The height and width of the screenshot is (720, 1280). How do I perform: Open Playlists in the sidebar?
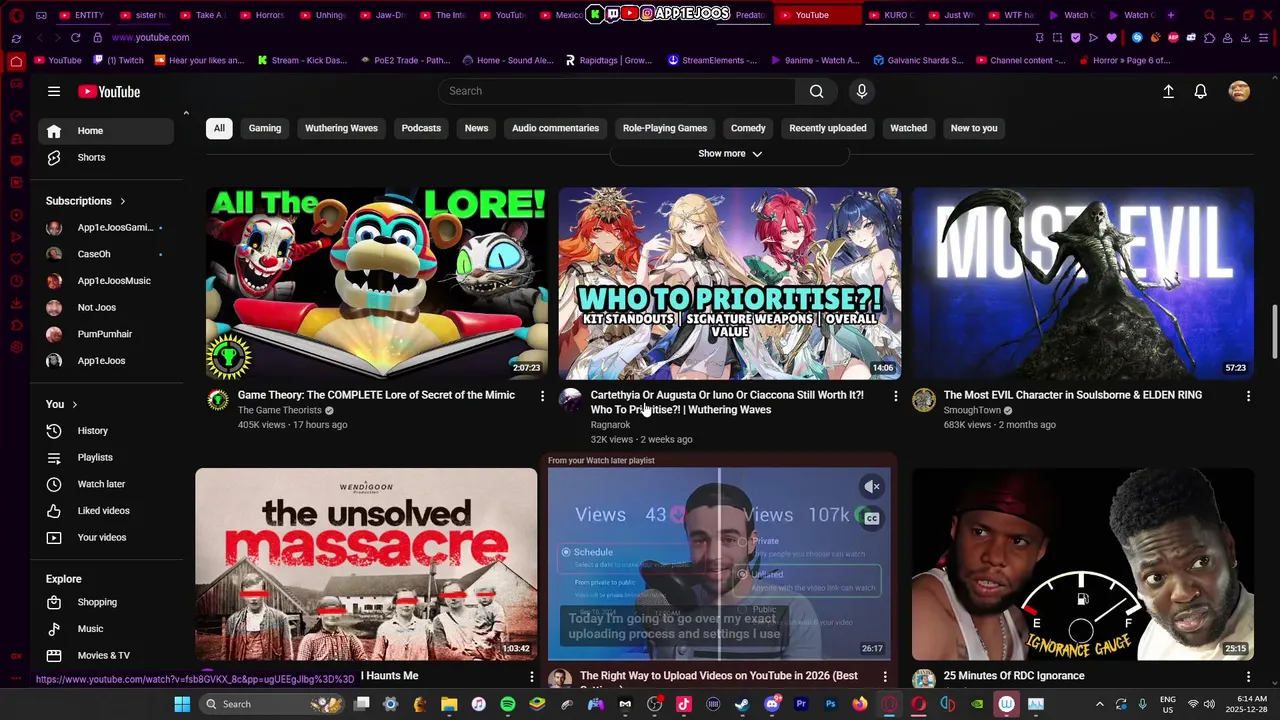coord(106,457)
